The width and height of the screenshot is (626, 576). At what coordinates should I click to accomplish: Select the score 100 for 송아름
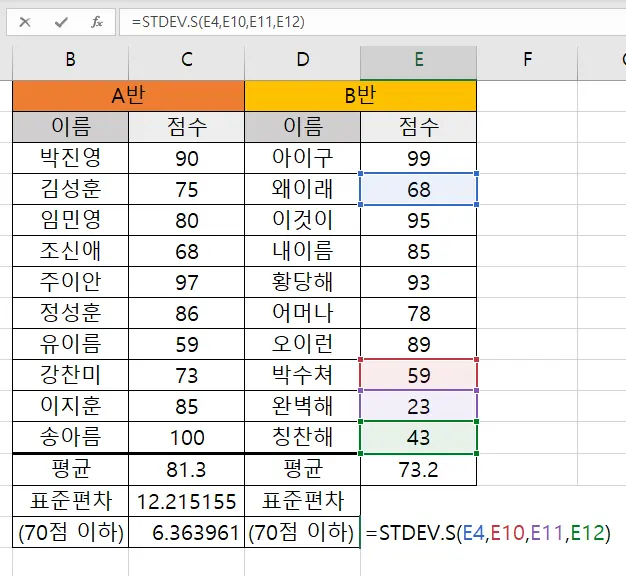click(x=186, y=437)
